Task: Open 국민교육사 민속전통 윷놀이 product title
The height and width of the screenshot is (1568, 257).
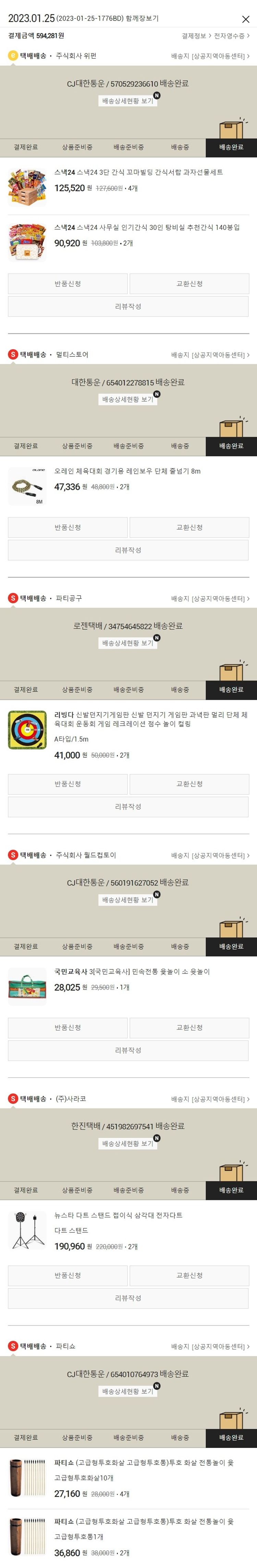Action: tap(132, 971)
